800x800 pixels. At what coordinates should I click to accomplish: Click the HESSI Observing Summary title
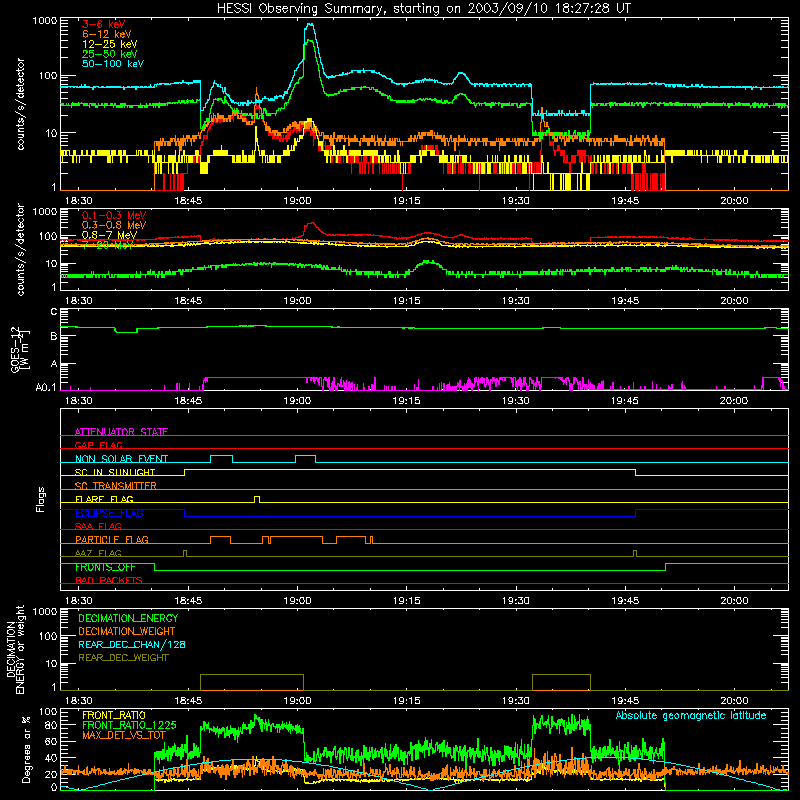click(x=423, y=9)
